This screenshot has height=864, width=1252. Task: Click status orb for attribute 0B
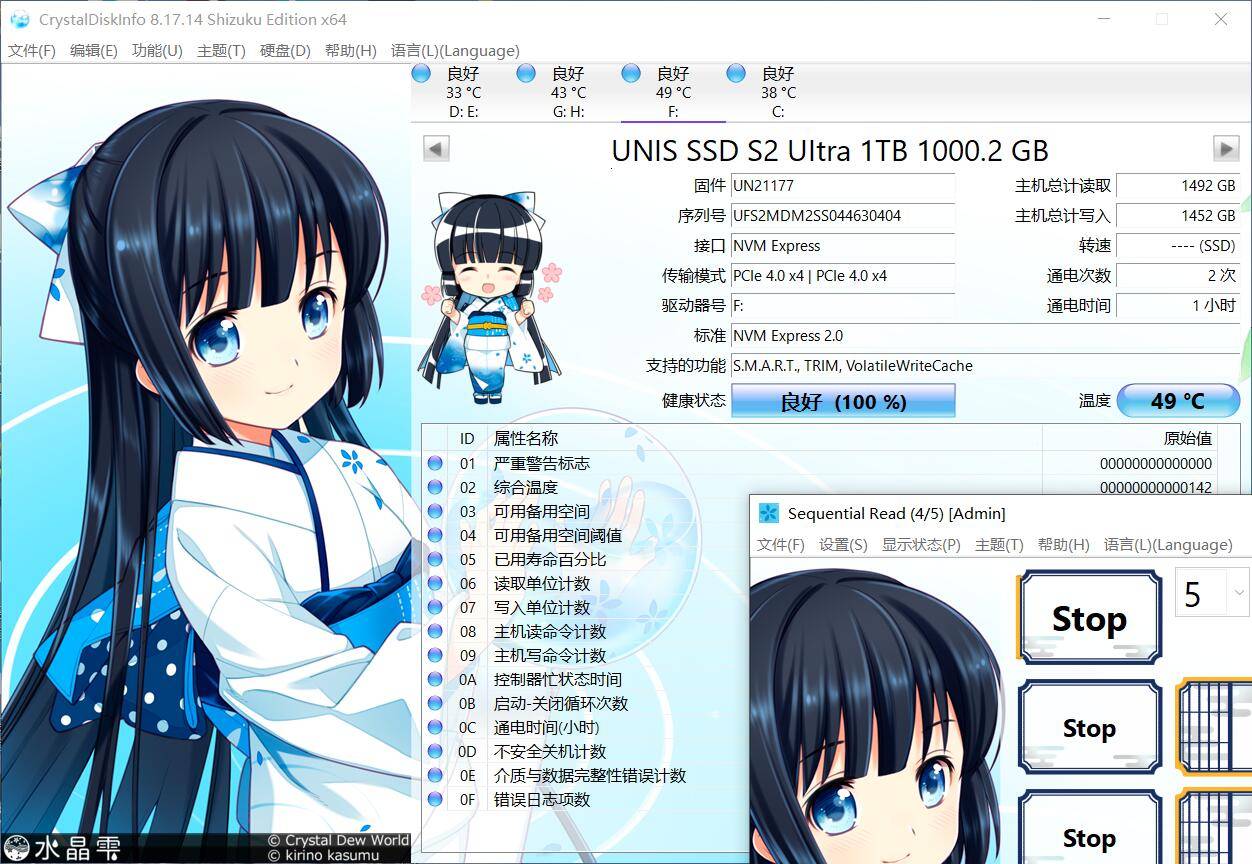point(435,703)
